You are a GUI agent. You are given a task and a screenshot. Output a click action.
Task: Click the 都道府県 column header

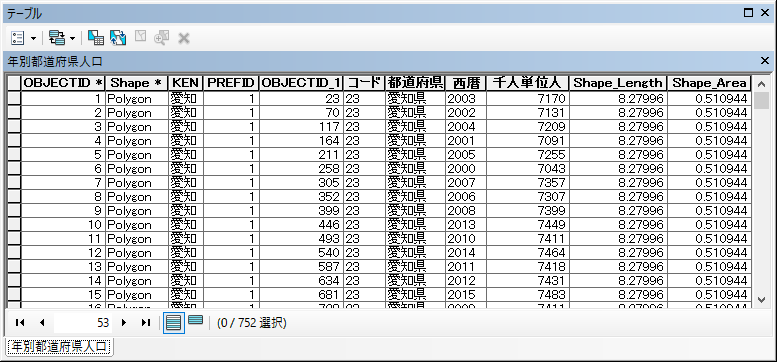[415, 83]
